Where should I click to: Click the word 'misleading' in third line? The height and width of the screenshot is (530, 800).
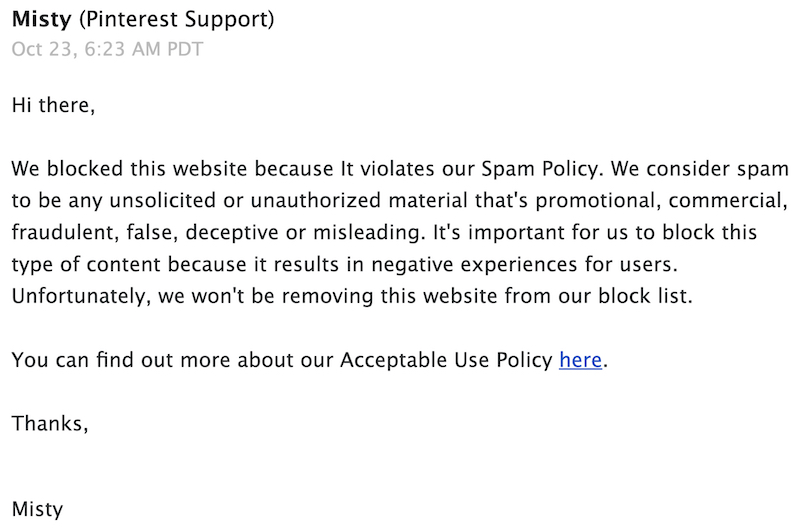pos(368,233)
